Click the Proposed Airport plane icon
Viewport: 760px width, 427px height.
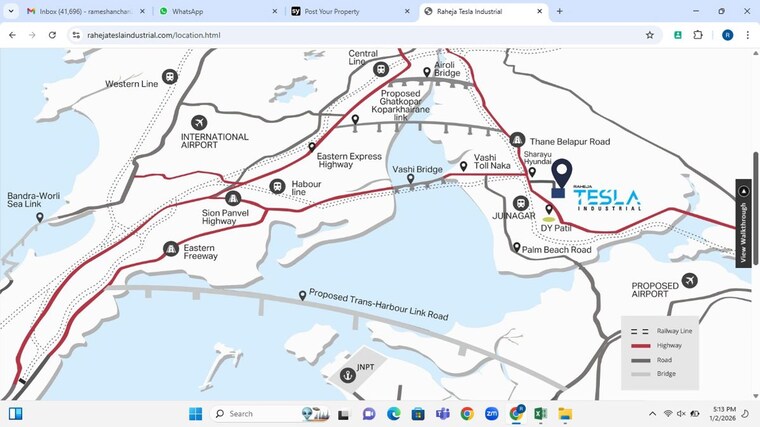coord(689,280)
